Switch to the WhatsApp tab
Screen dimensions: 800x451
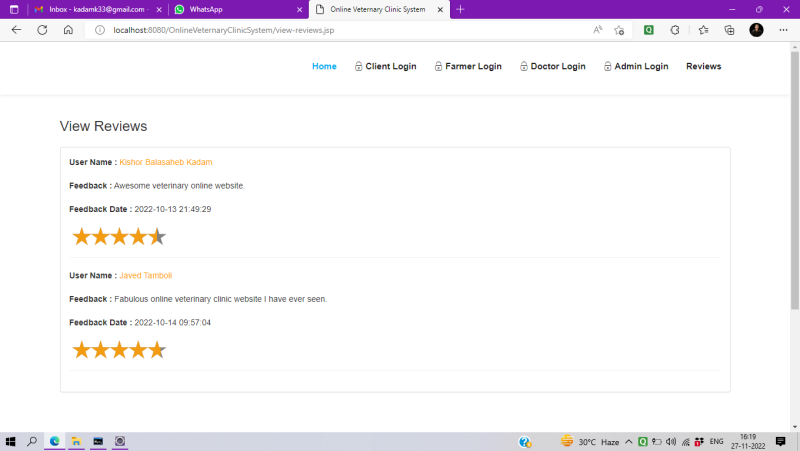(238, 9)
